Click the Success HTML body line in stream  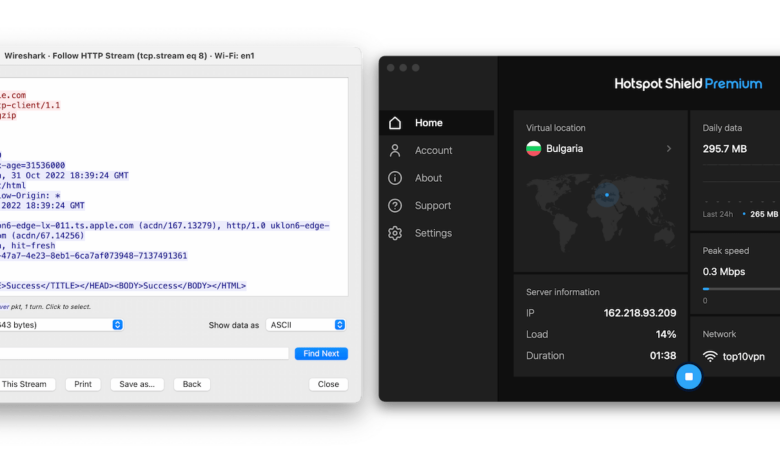123,285
